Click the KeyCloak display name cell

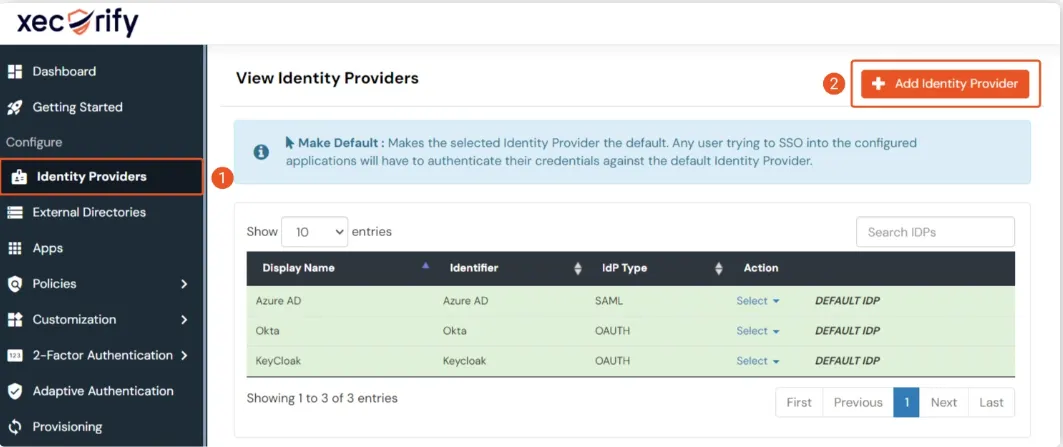pyautogui.click(x=278, y=361)
